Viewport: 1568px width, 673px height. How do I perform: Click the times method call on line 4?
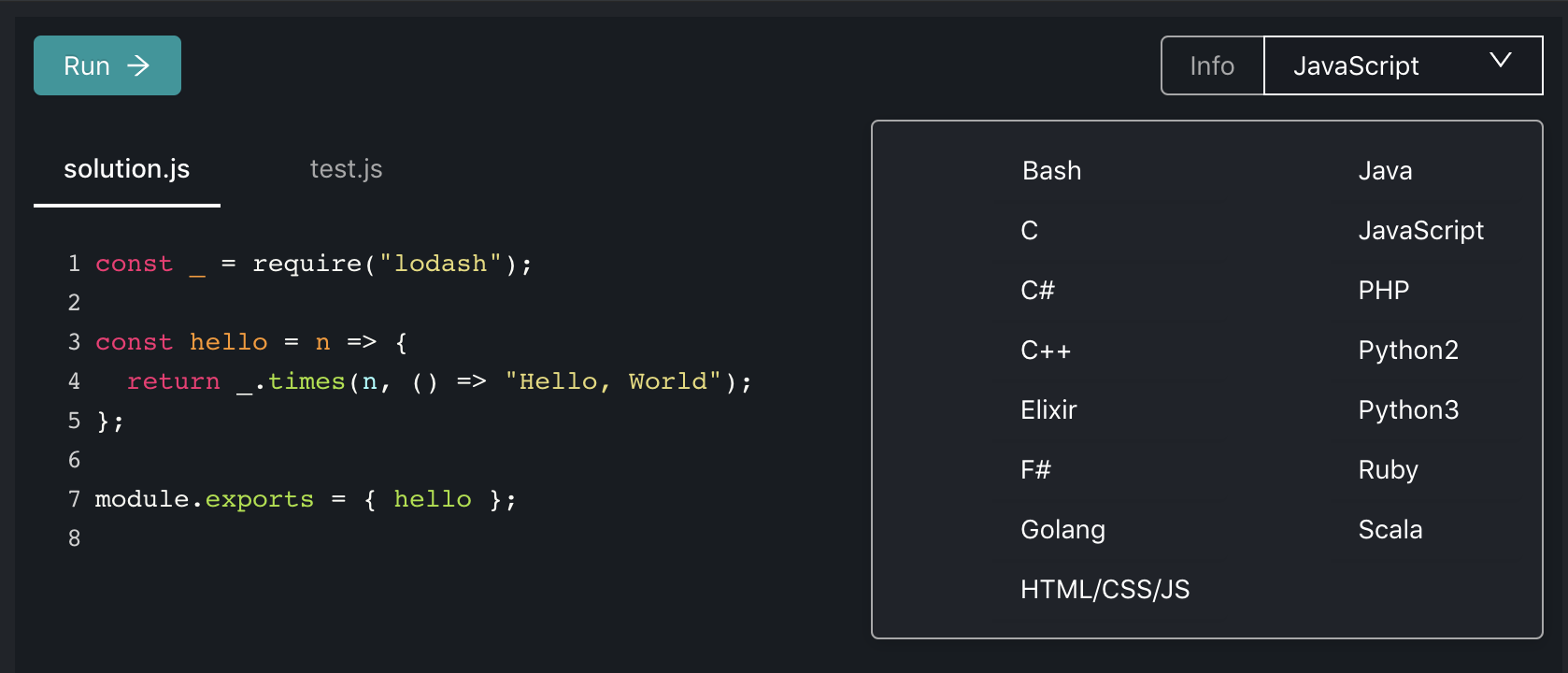coord(306,381)
